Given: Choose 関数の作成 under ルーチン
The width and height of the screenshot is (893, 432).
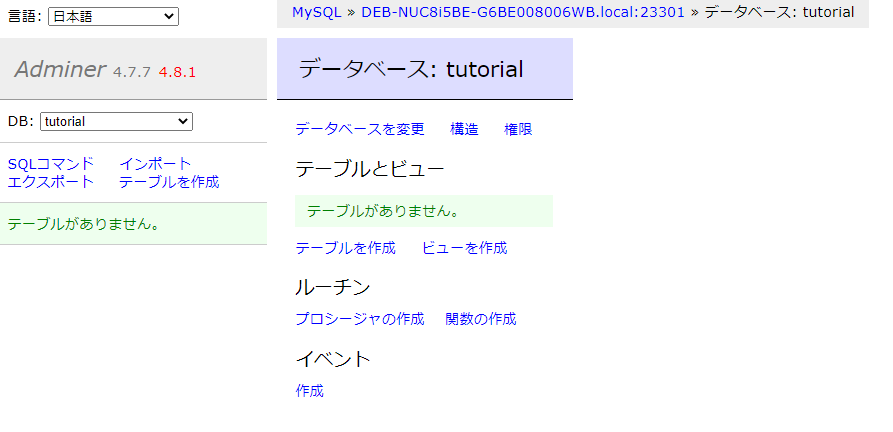Looking at the screenshot, I should [481, 319].
